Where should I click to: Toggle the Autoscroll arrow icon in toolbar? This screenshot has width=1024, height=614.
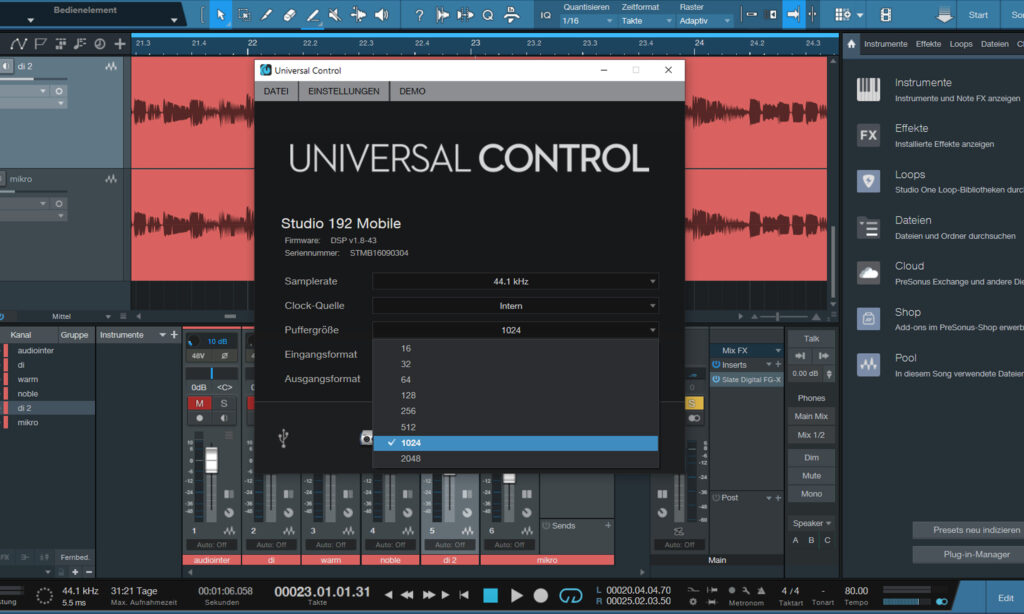[x=793, y=14]
